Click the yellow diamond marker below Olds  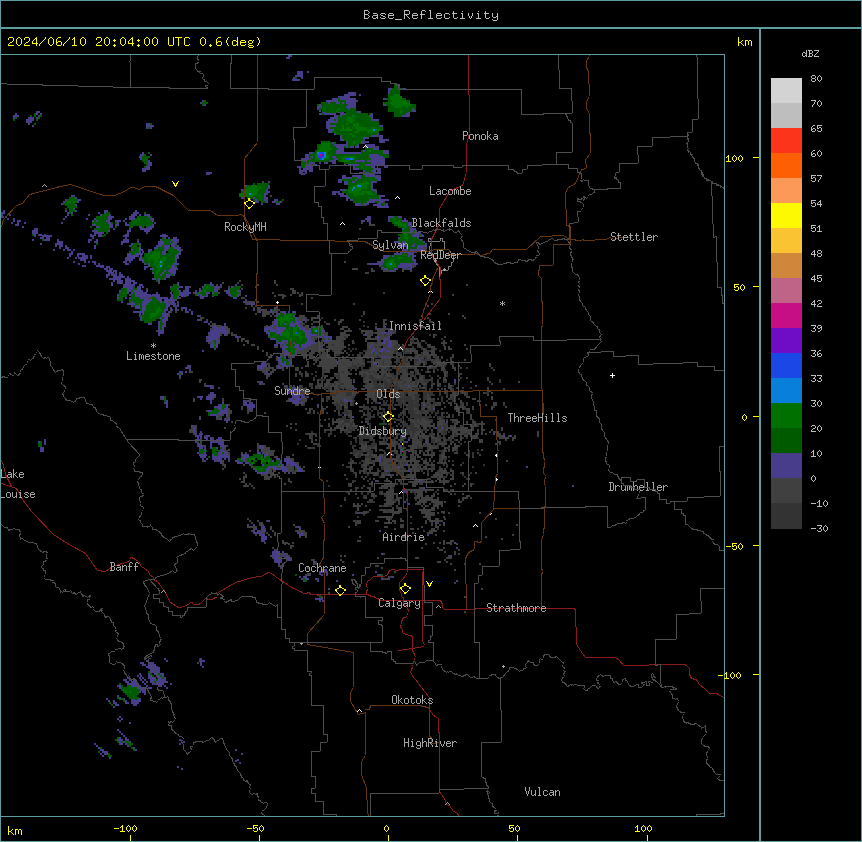pos(388,417)
